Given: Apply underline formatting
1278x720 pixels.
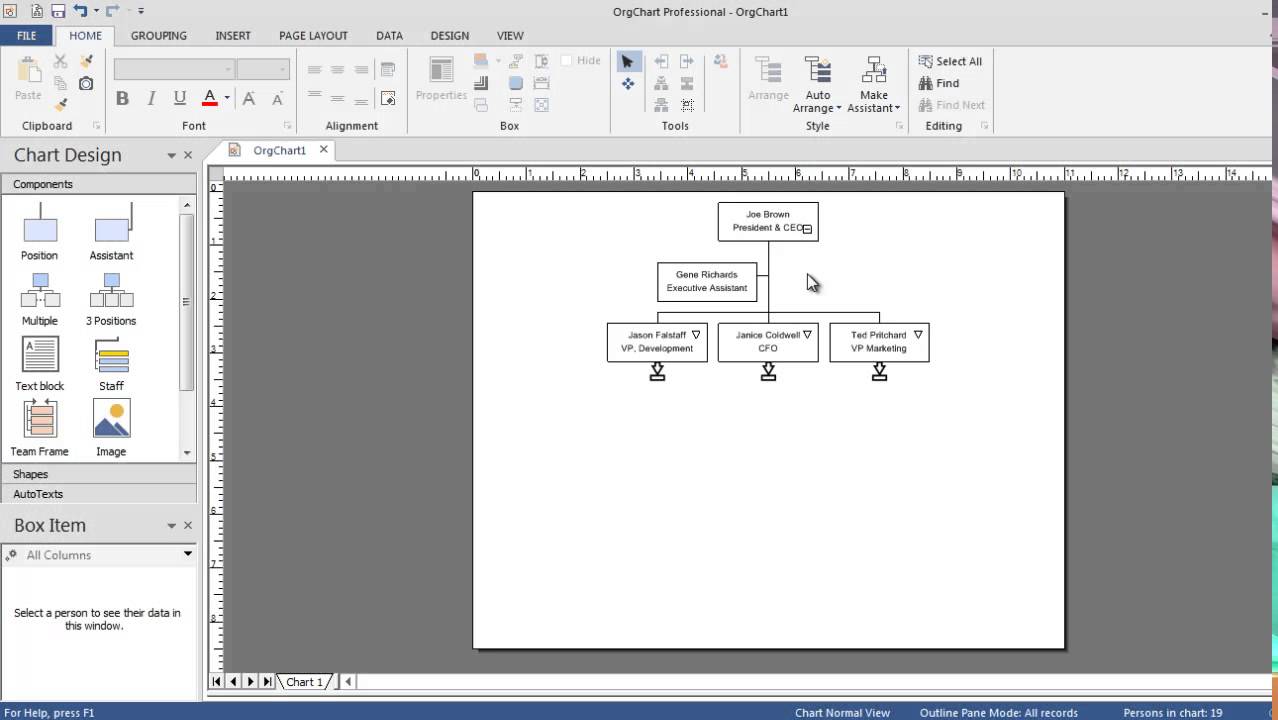Looking at the screenshot, I should 180,98.
